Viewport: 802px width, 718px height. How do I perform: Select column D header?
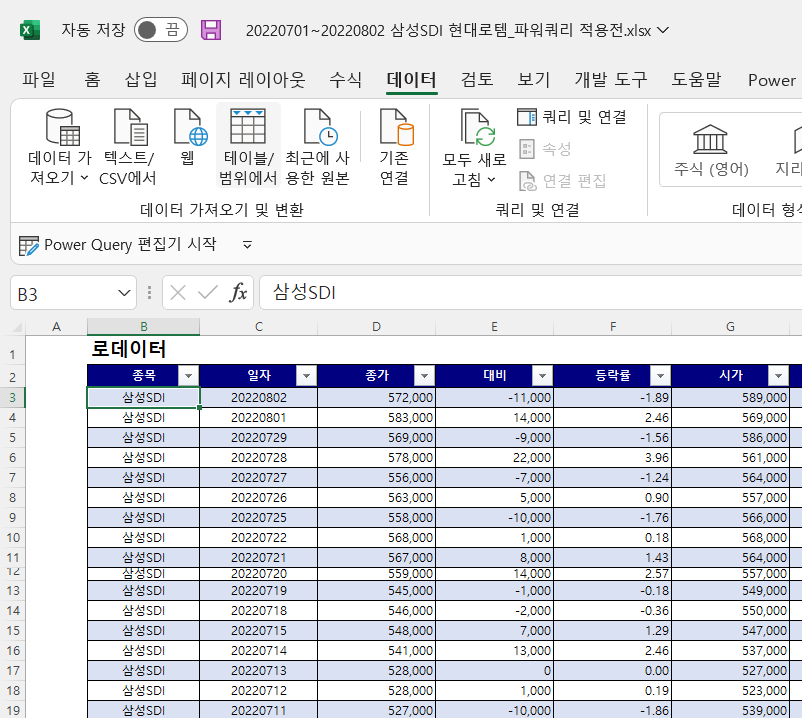click(376, 327)
